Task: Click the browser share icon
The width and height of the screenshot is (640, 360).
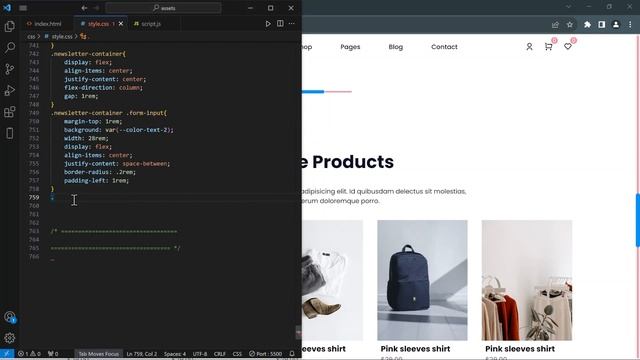Action: pos(555,25)
